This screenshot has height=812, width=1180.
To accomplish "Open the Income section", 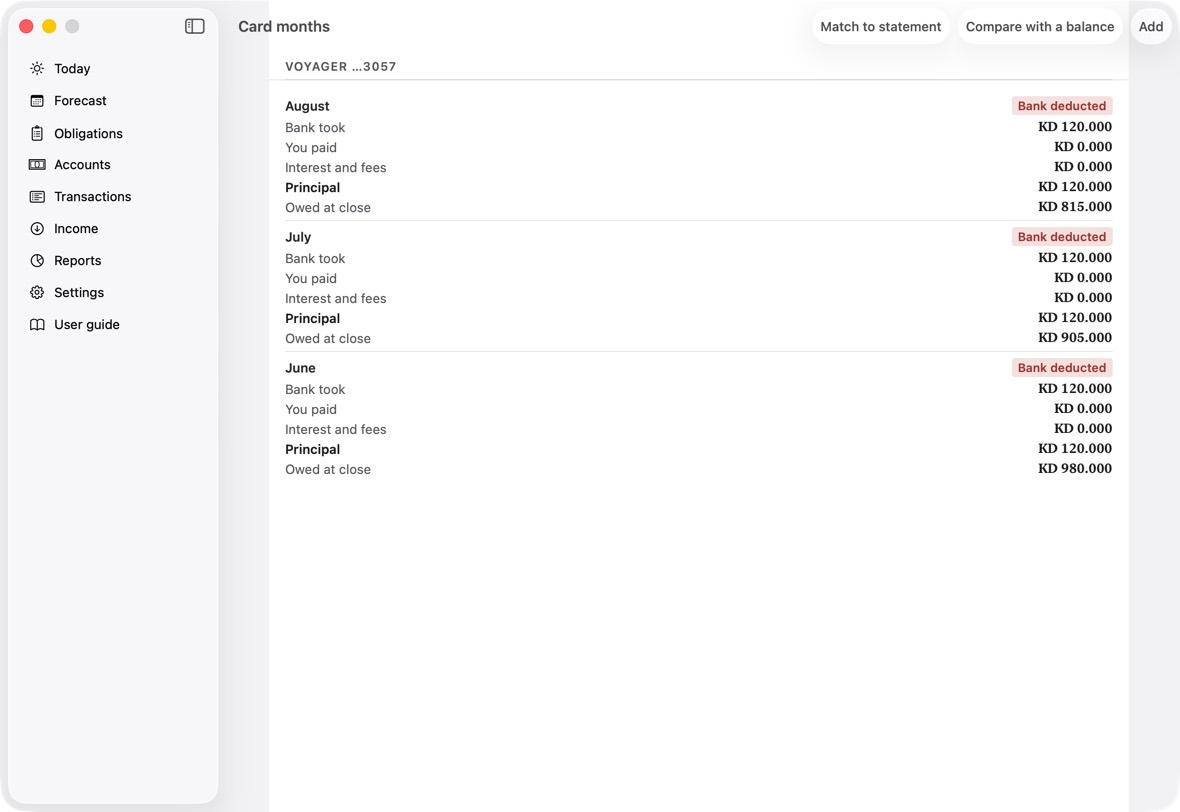I will pos(113,229).
